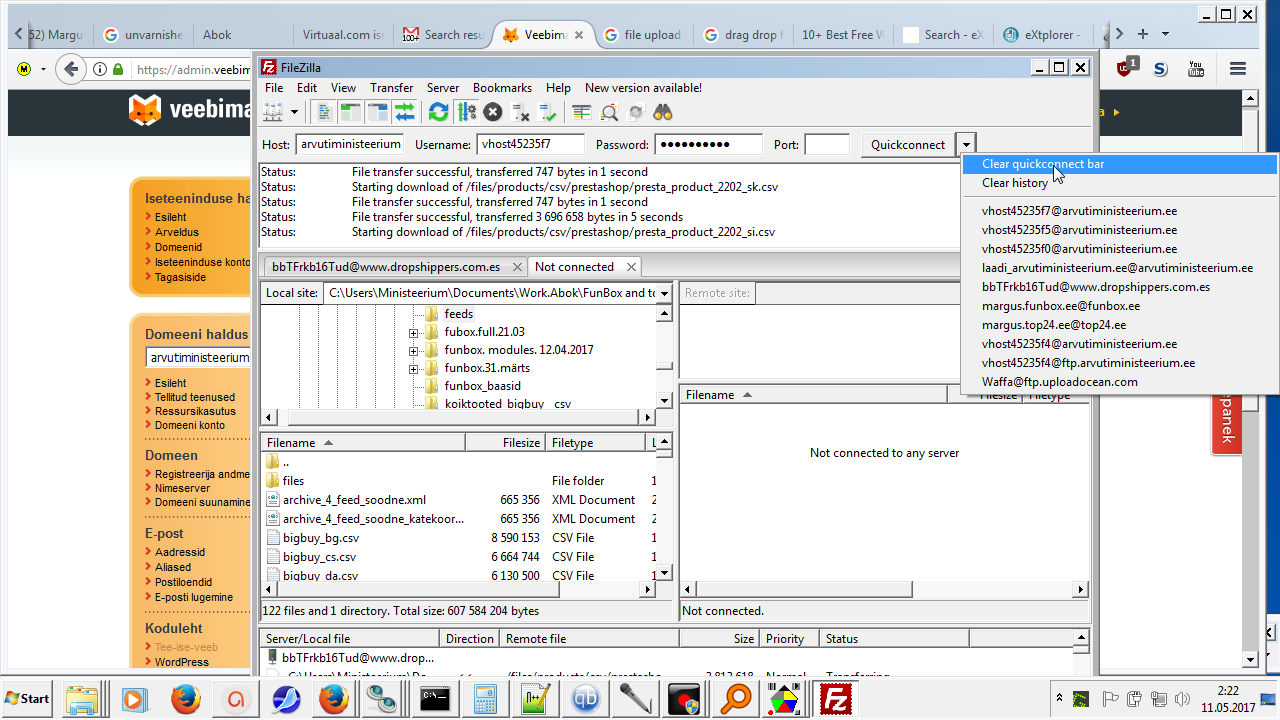Open the Site Manager

click(273, 112)
